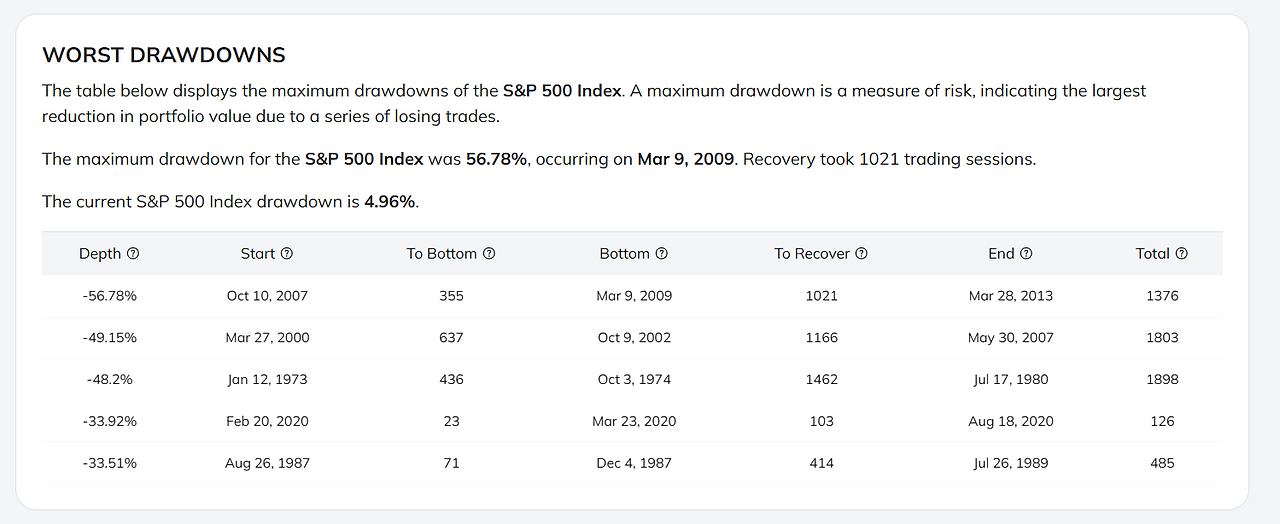
Task: Show the To Bottom header help icon
Action: coord(489,254)
